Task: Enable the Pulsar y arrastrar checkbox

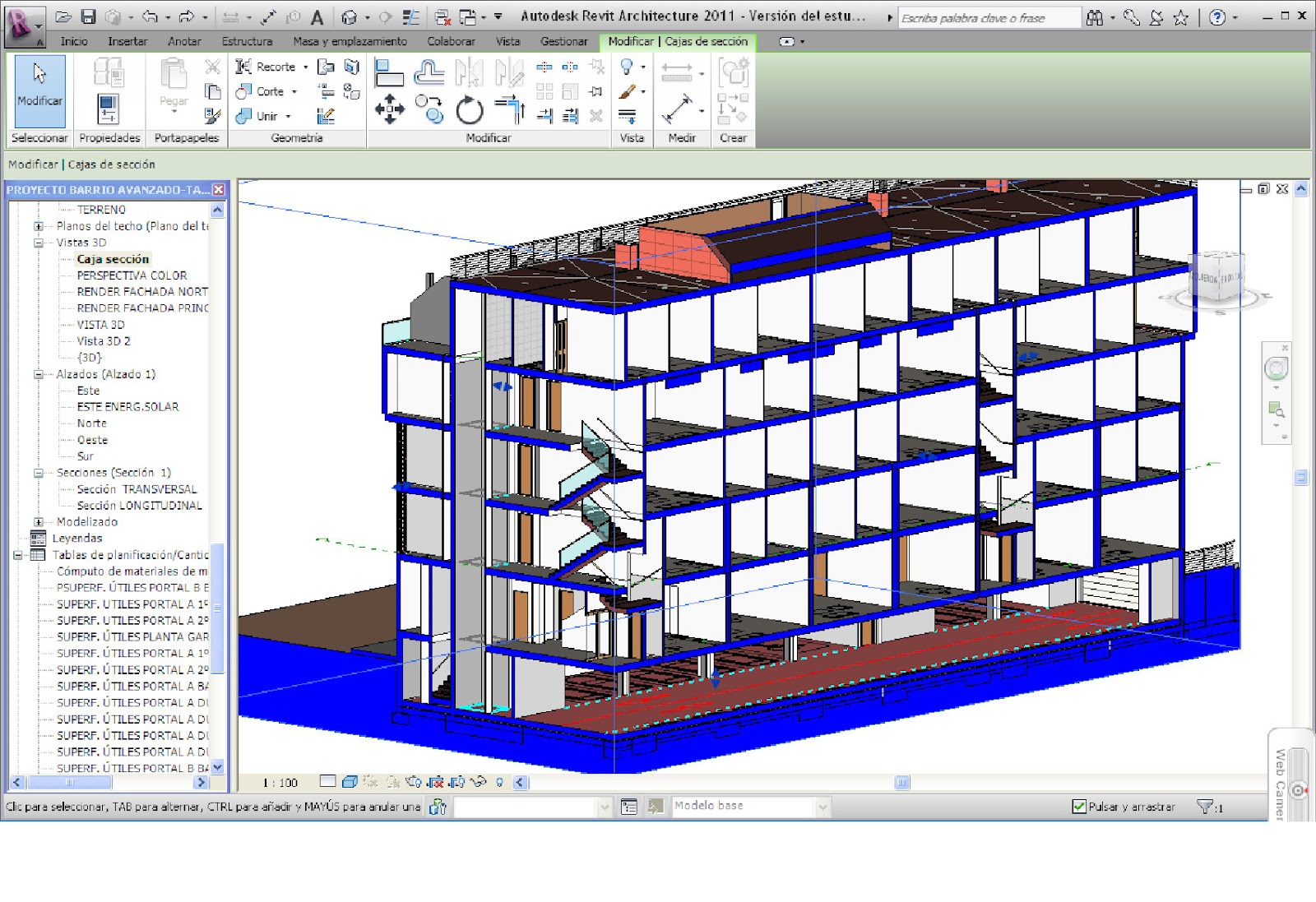Action: (x=1078, y=807)
